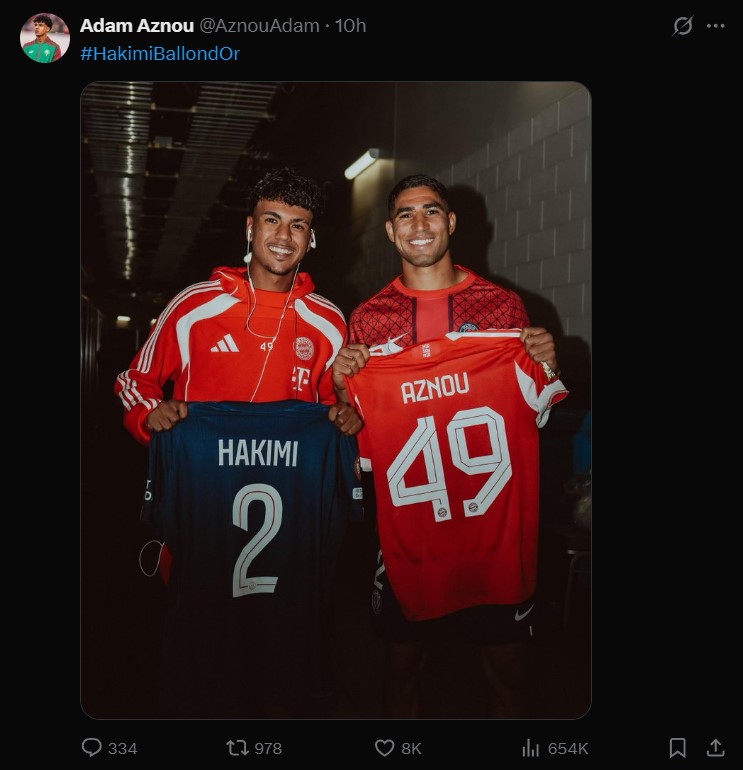
Task: Open the Adam Aznou display name link
Action: click(137, 26)
